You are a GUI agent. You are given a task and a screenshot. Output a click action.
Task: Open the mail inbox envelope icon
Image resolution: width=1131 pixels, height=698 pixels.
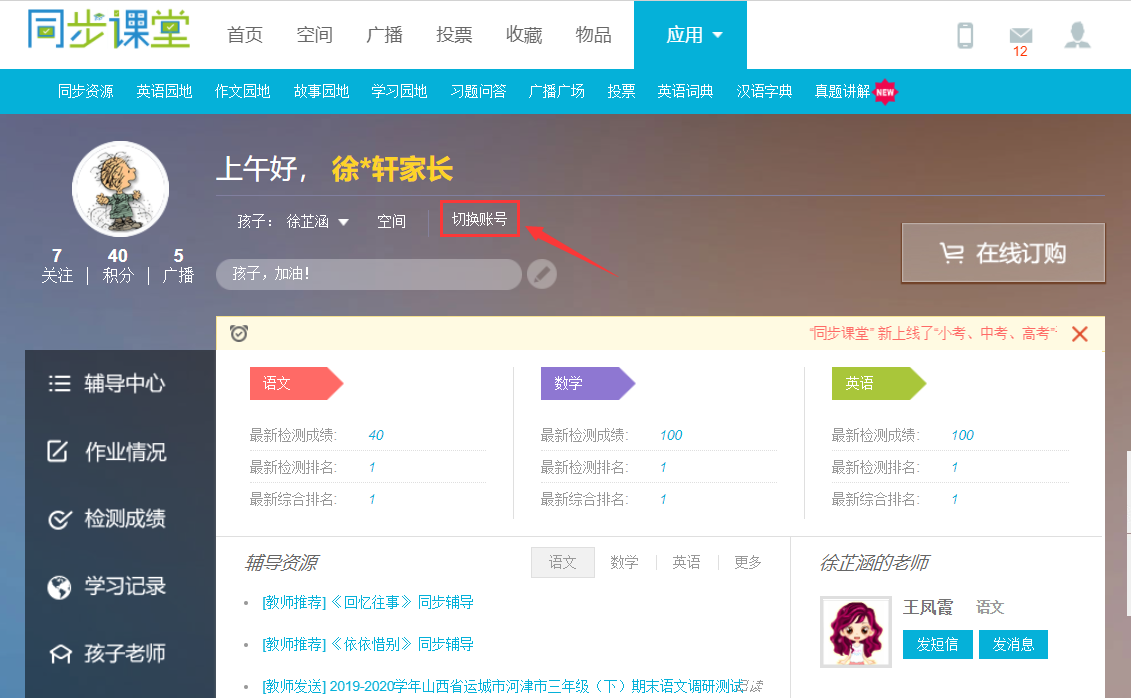click(1020, 36)
